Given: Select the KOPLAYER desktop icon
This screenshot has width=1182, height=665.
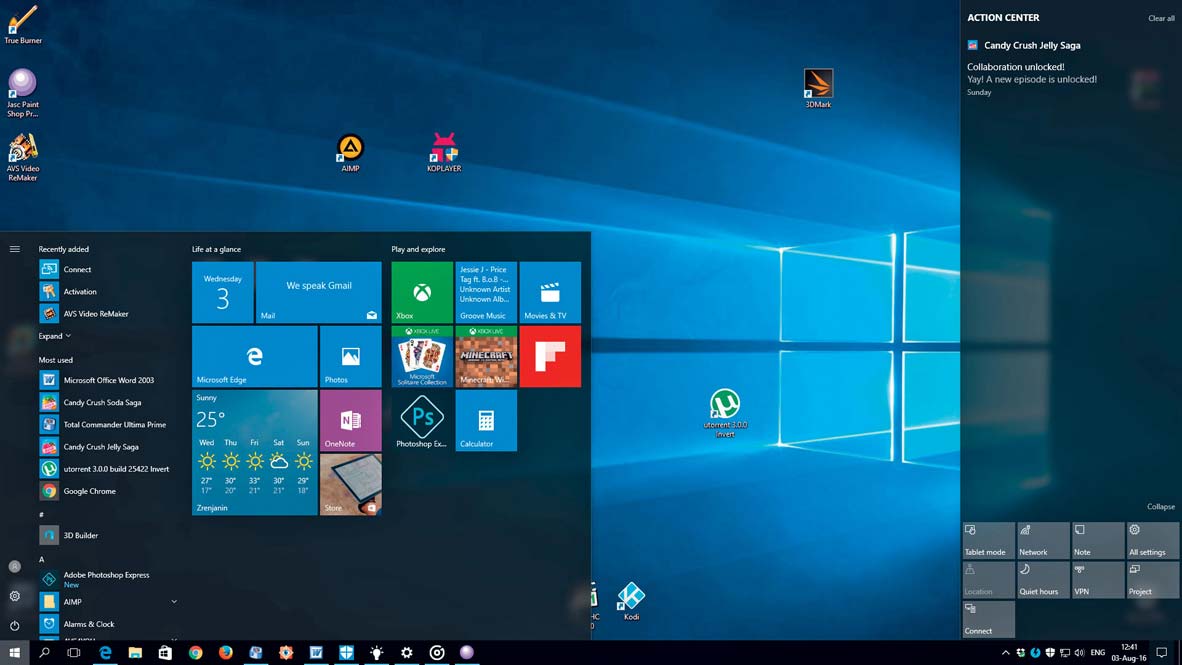Looking at the screenshot, I should [x=444, y=152].
